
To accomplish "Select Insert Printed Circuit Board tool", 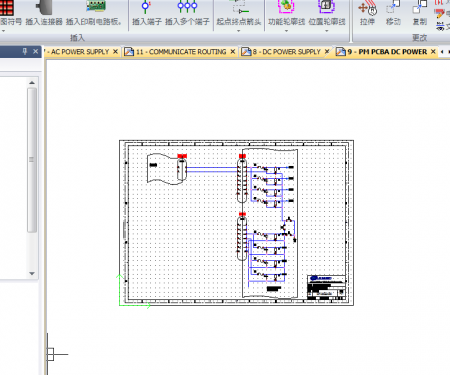I will pyautogui.click(x=96, y=6).
